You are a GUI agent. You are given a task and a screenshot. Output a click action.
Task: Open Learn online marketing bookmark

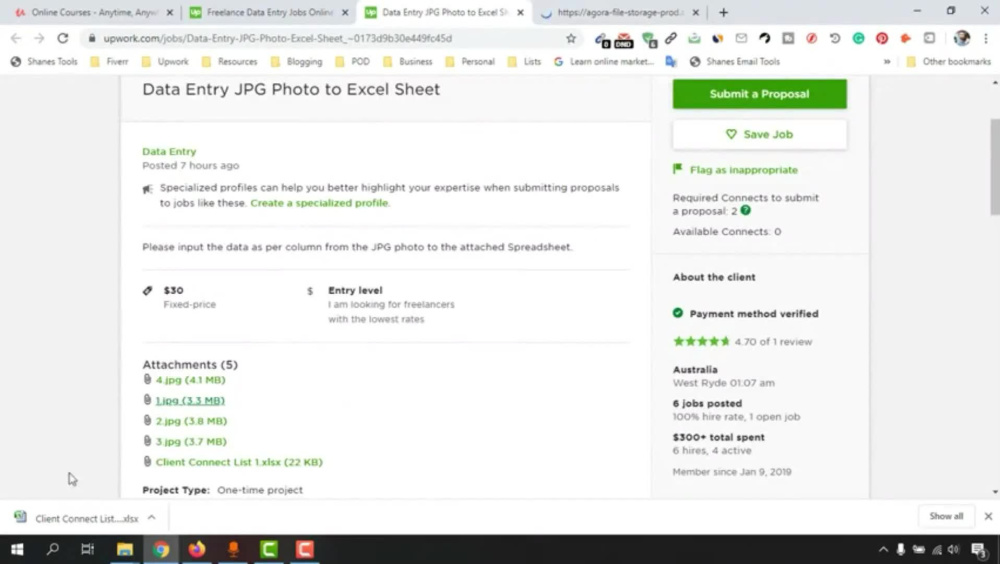tap(604, 61)
